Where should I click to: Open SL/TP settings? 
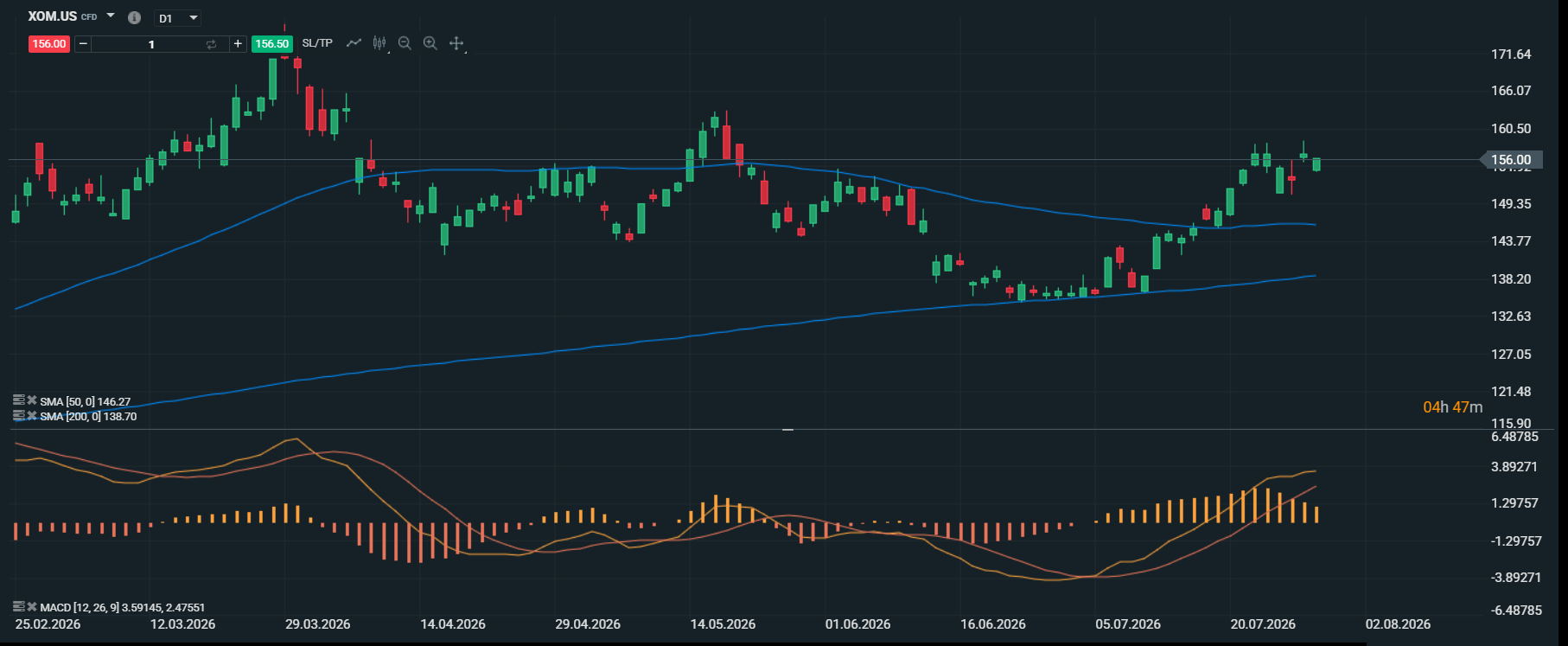pos(317,43)
